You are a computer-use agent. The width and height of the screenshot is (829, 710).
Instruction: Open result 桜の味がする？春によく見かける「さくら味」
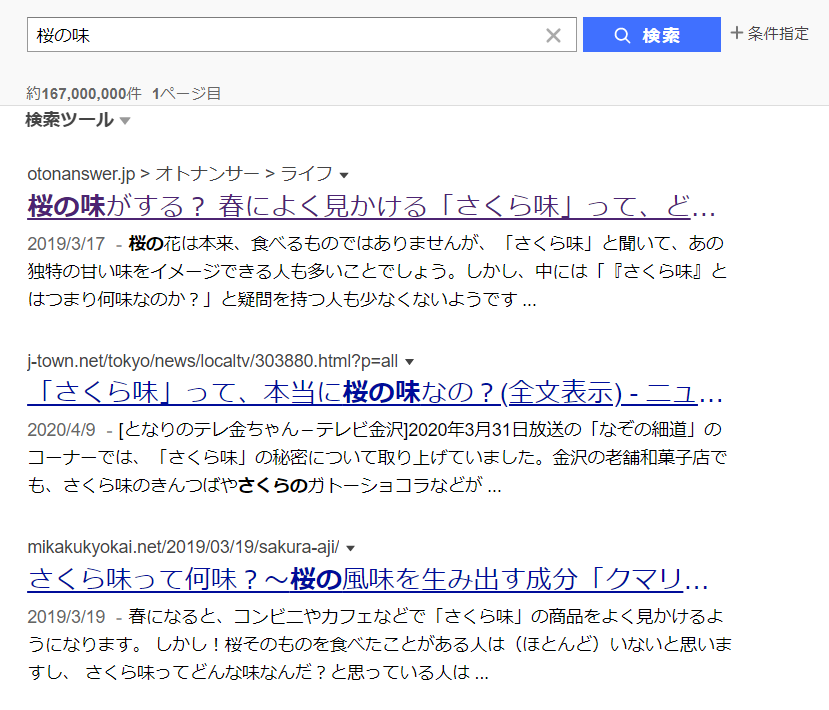(x=371, y=206)
